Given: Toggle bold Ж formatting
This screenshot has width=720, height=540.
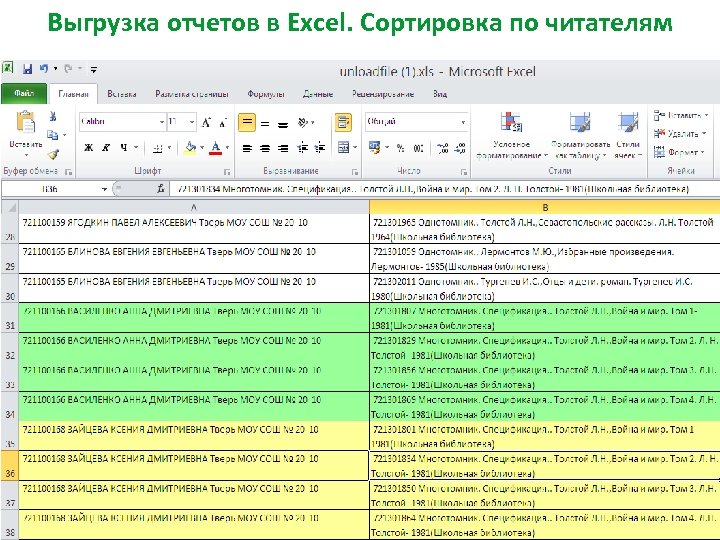Looking at the screenshot, I should point(88,148).
